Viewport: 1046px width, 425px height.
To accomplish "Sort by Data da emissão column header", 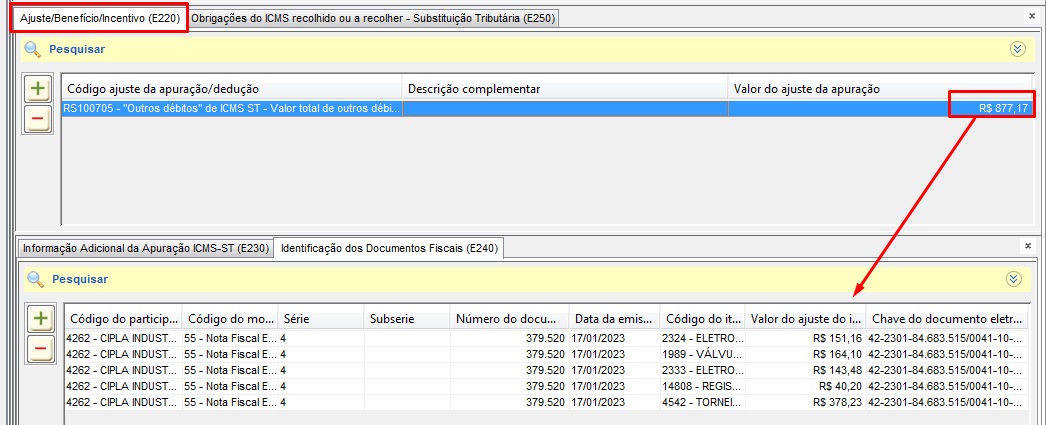I will [x=613, y=319].
